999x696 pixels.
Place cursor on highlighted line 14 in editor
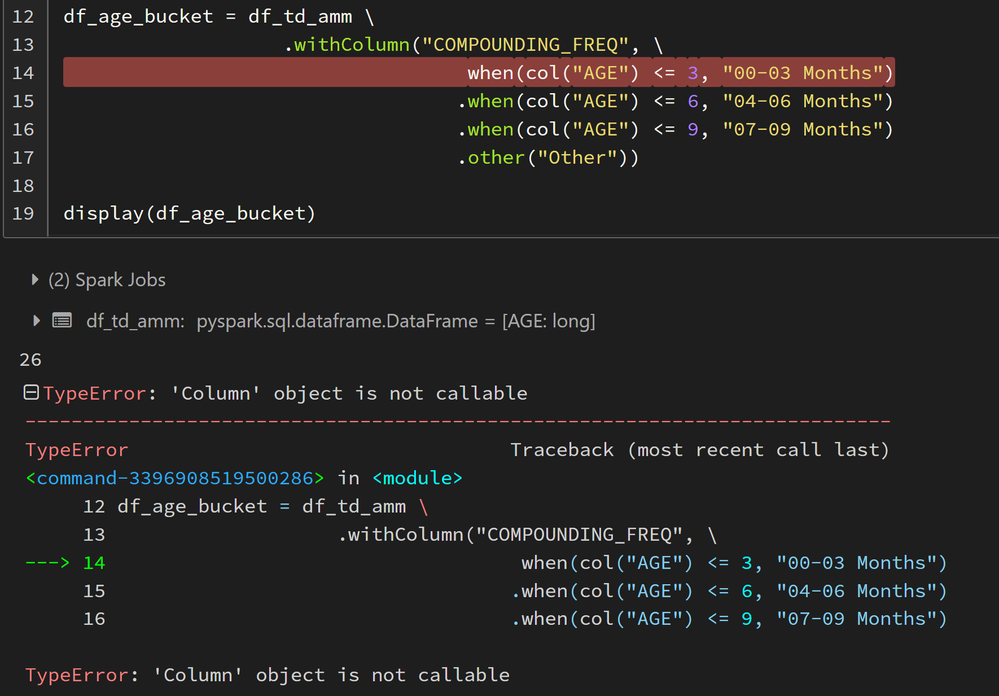(x=679, y=73)
